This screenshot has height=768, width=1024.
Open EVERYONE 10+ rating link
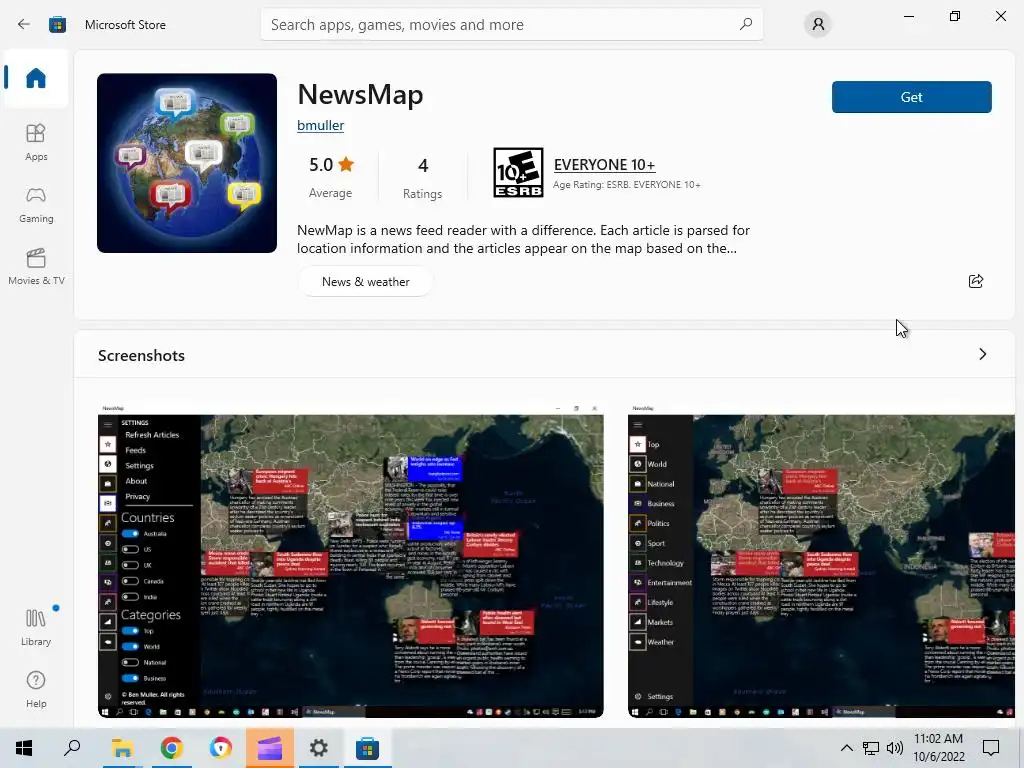pyautogui.click(x=605, y=165)
